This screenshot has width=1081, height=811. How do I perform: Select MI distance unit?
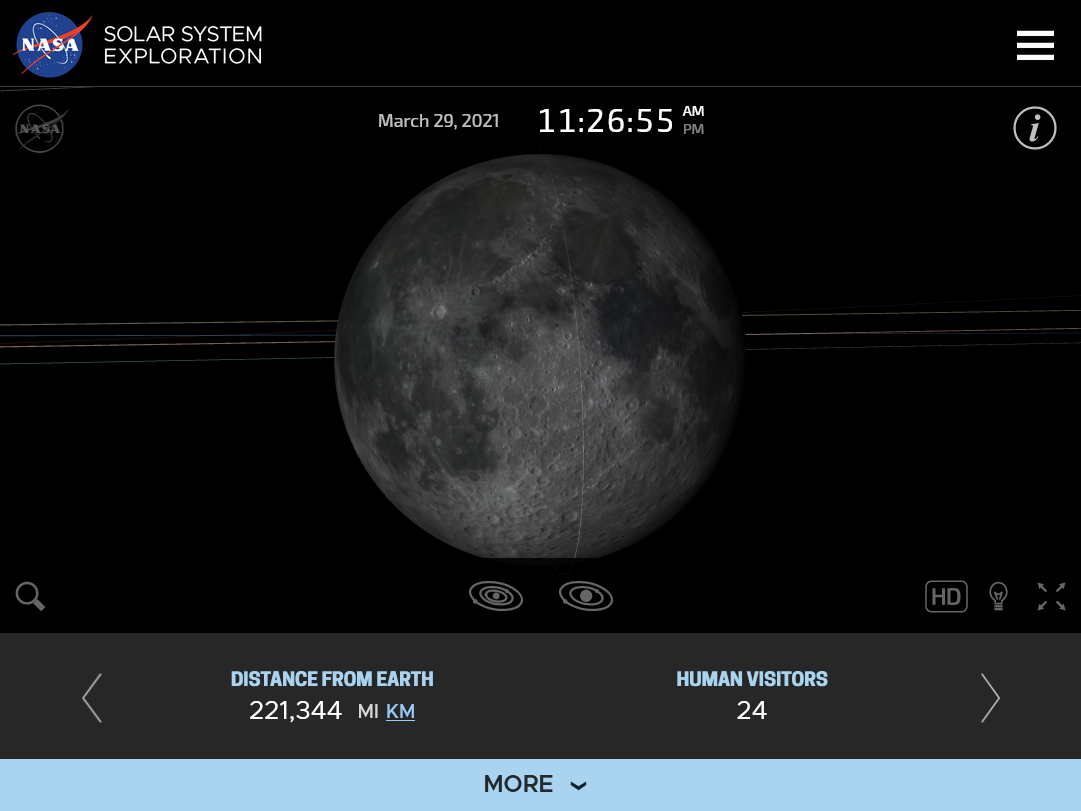[368, 711]
